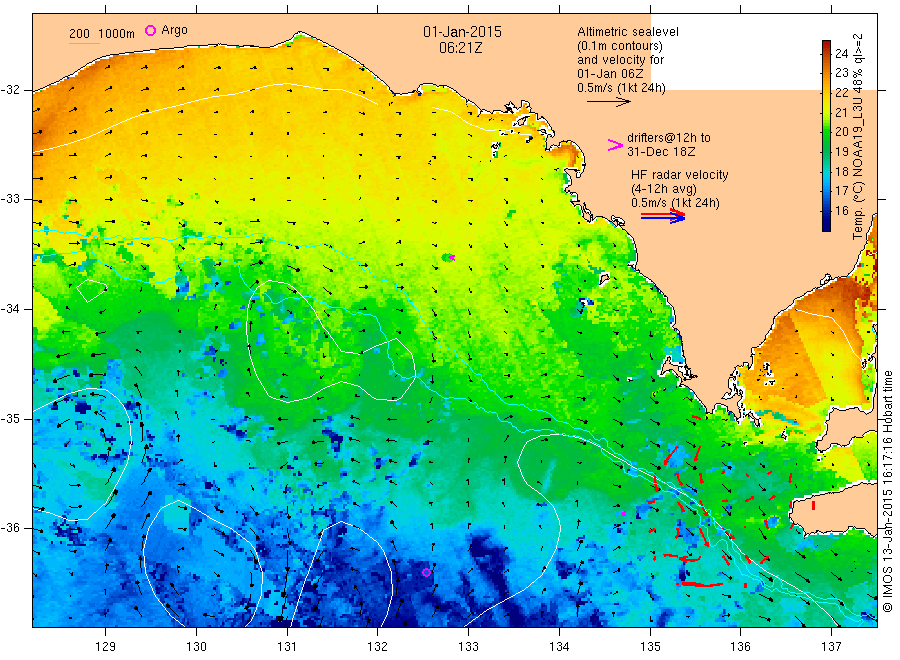Click "0.5m/s (1kt 24h)" under altimetric legend
Viewport: 900px width, 660px height.
(621, 88)
